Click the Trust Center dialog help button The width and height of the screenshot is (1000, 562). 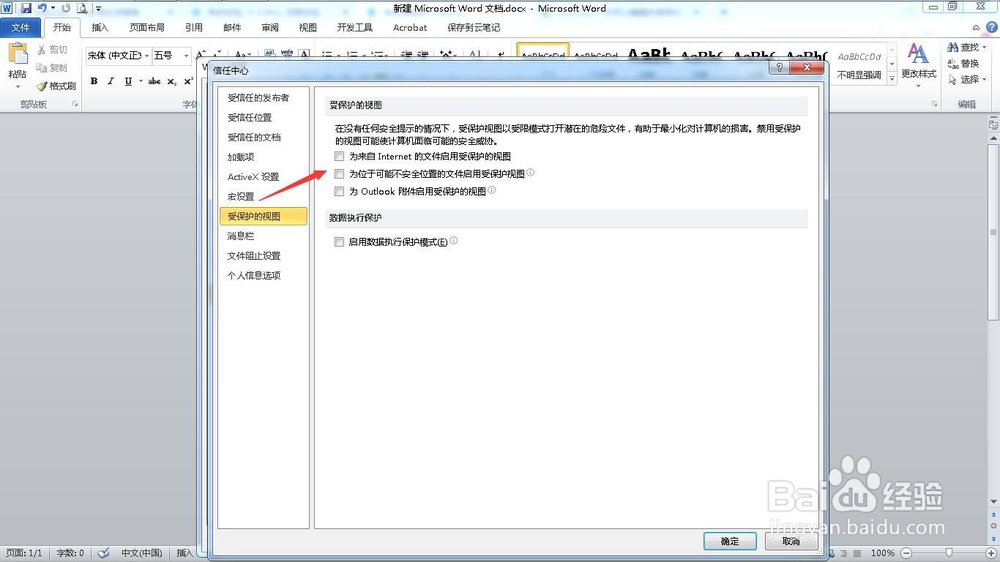pos(779,67)
